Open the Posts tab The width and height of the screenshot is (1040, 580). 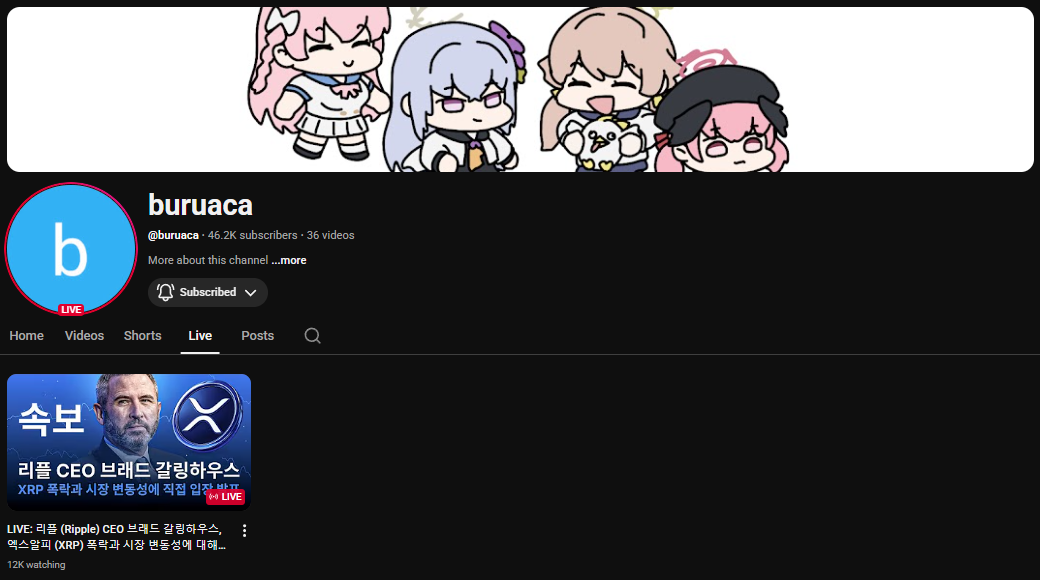[257, 336]
